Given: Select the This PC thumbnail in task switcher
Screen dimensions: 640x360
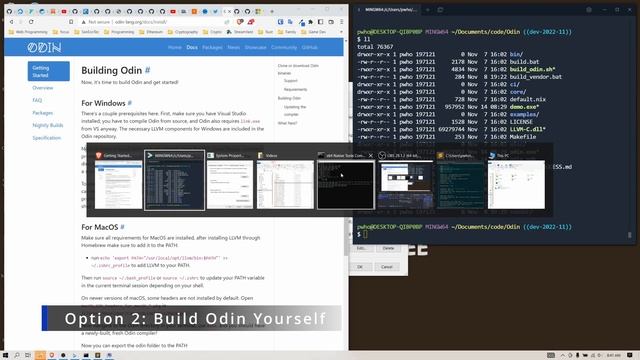Looking at the screenshot, I should 516,180.
